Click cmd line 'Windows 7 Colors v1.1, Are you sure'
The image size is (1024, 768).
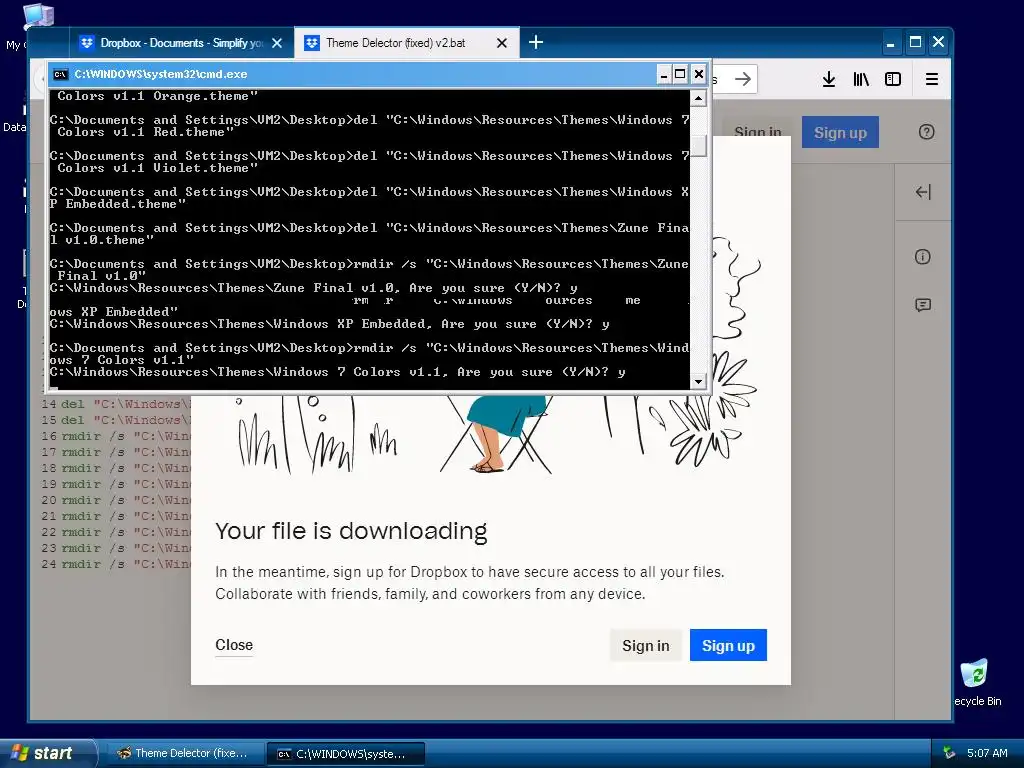tap(338, 372)
